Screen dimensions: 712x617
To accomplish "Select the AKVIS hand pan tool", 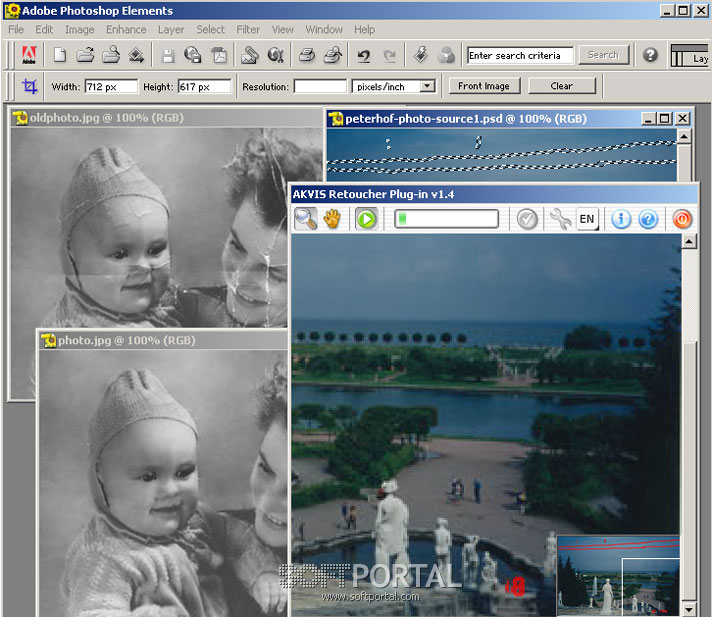I will coord(332,219).
